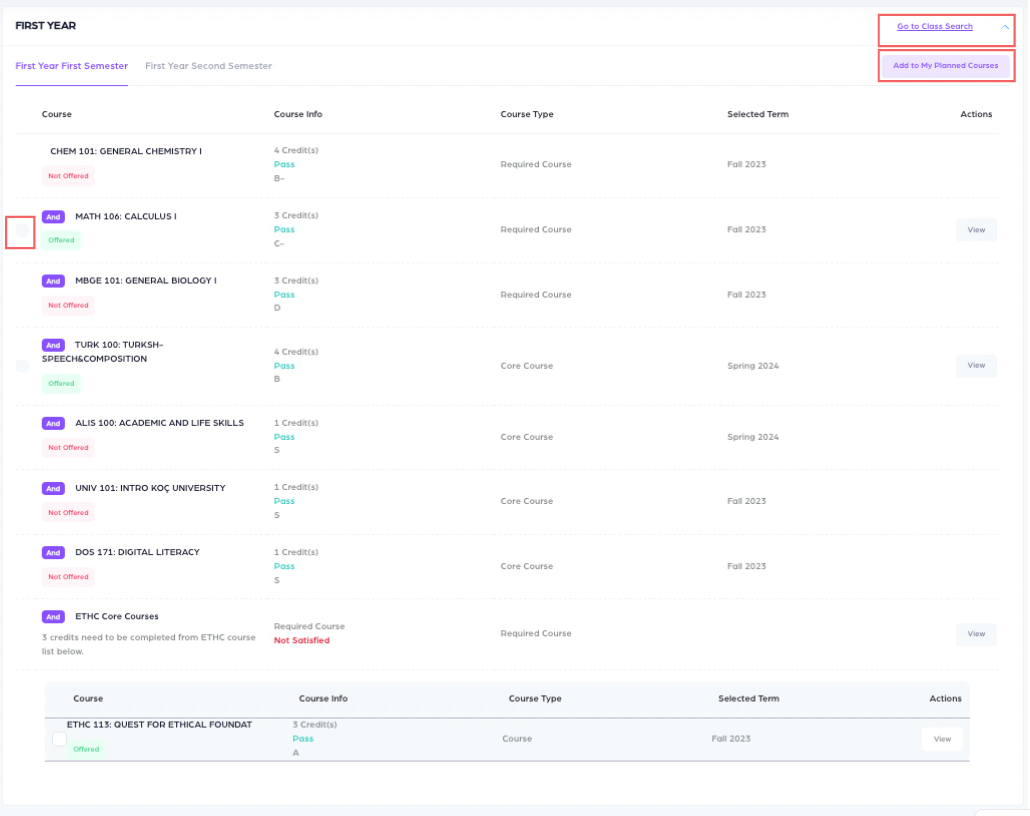Click View for ETHC Core Courses
Screen dimensions: 1030x816
pos(976,634)
